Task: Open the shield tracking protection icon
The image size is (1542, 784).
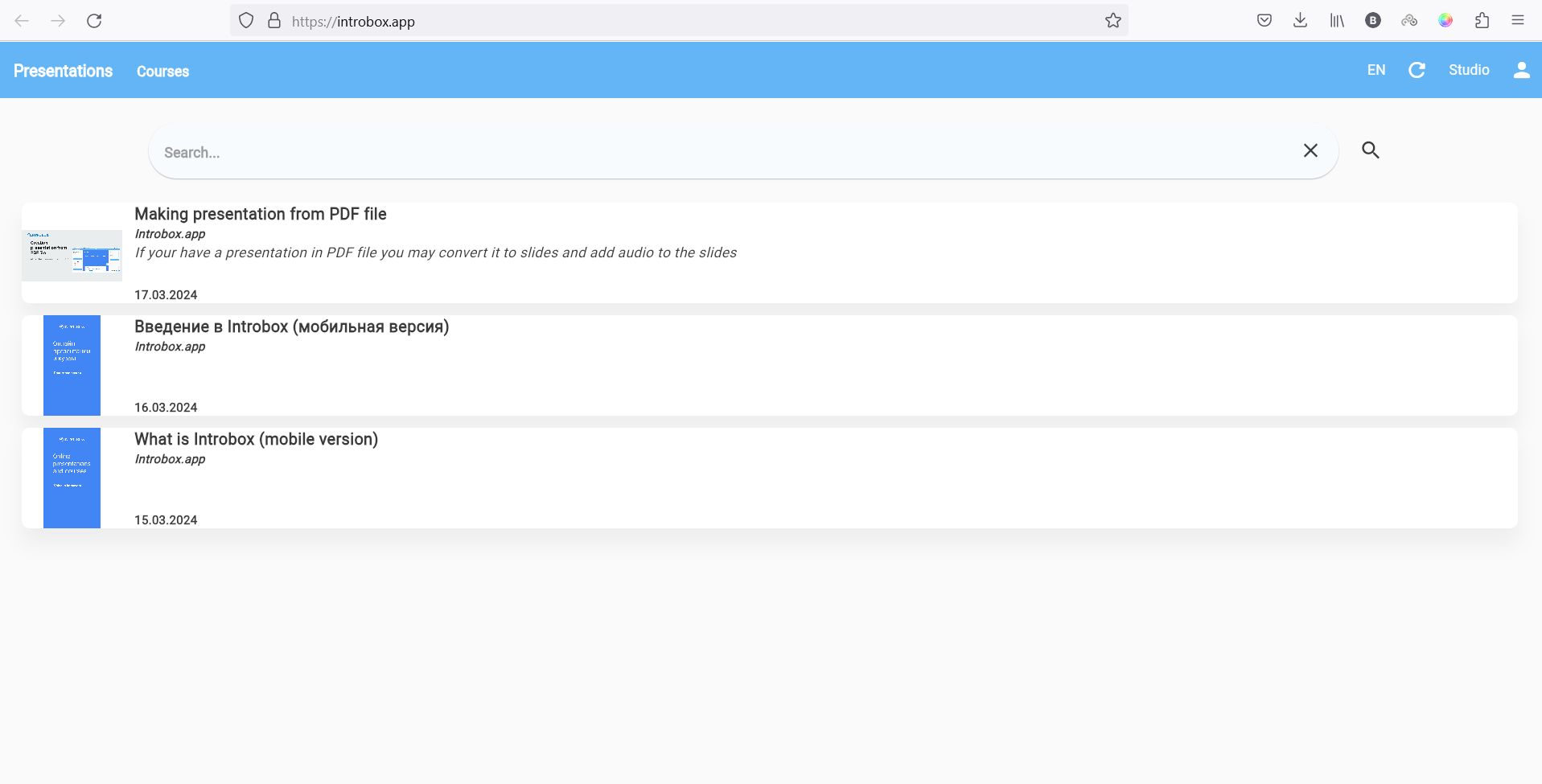Action: pos(246,21)
